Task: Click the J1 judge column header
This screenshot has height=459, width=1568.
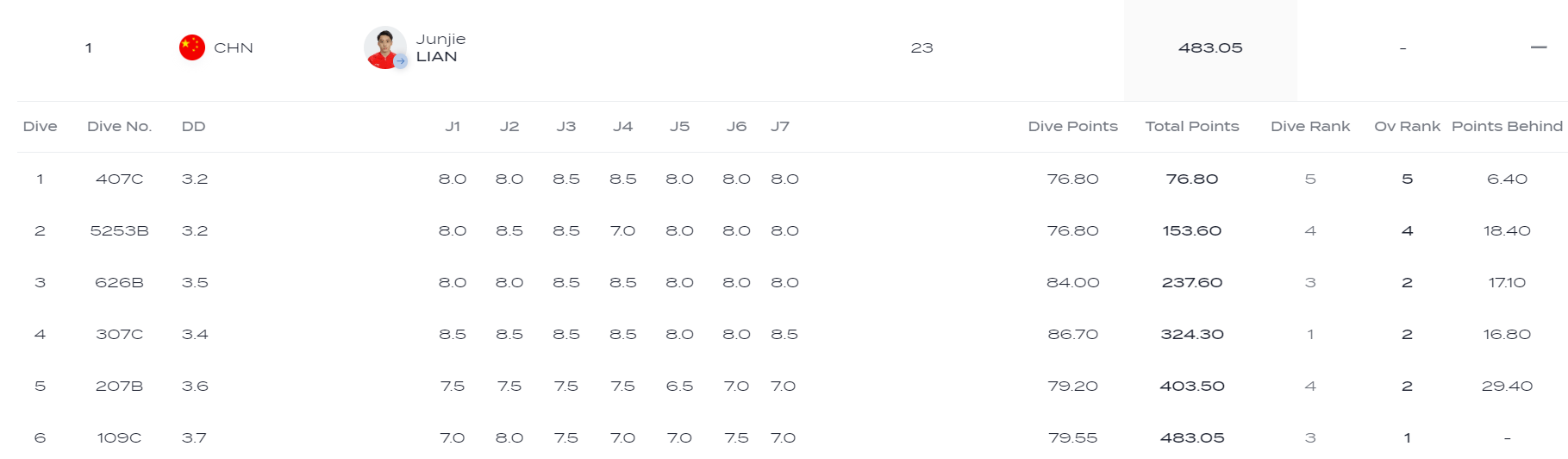Action: pyautogui.click(x=453, y=126)
